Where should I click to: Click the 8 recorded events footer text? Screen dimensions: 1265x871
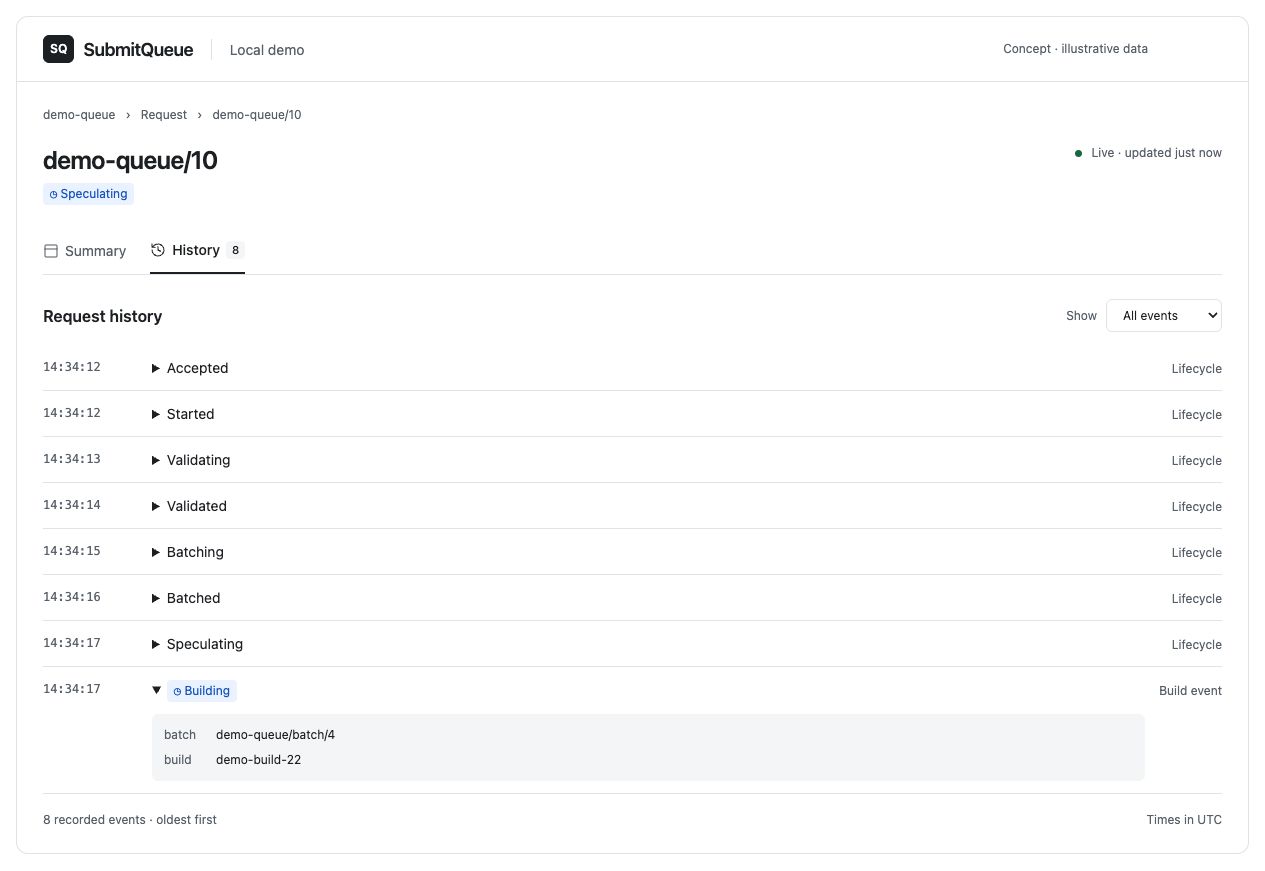129,820
